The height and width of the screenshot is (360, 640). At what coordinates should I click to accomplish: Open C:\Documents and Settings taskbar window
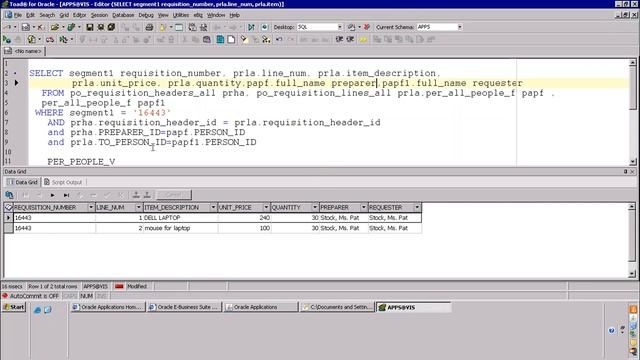coord(337,307)
